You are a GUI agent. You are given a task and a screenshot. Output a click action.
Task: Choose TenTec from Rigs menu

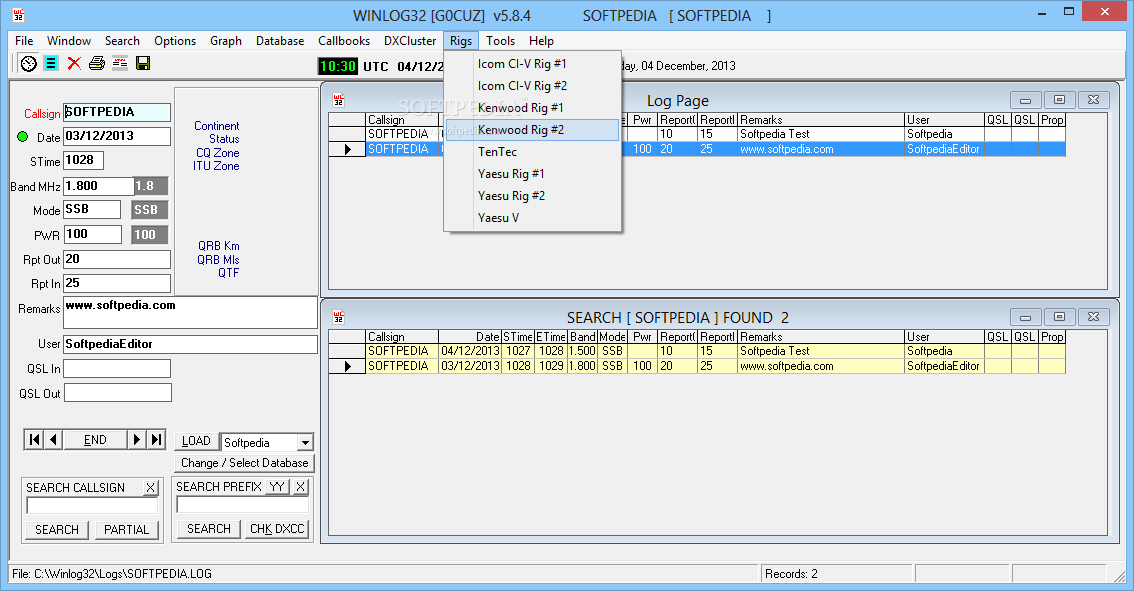[x=532, y=152]
